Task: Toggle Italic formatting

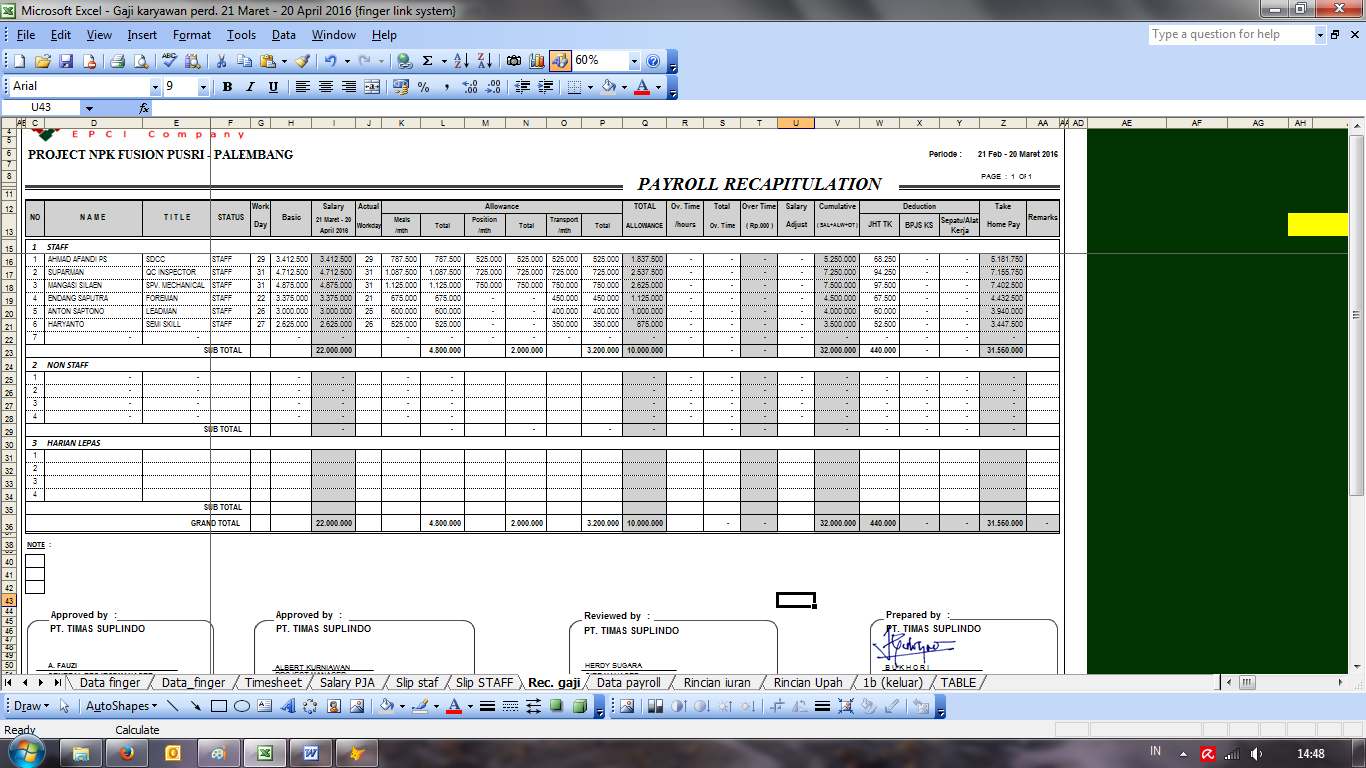Action: click(x=250, y=87)
